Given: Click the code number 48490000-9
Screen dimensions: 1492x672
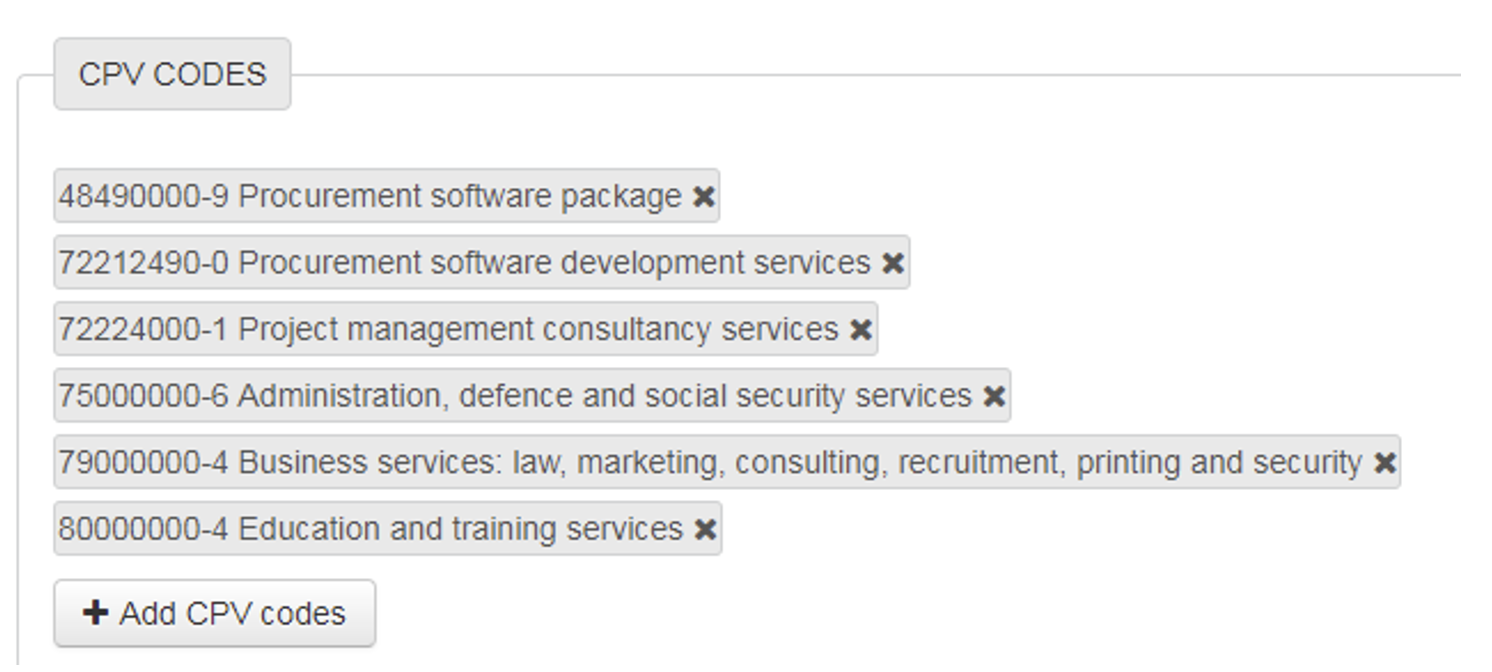Looking at the screenshot, I should 143,197.
